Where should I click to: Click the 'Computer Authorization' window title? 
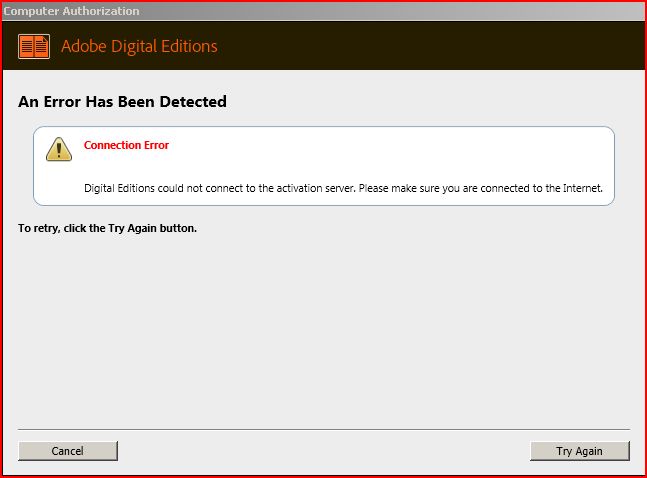point(71,11)
